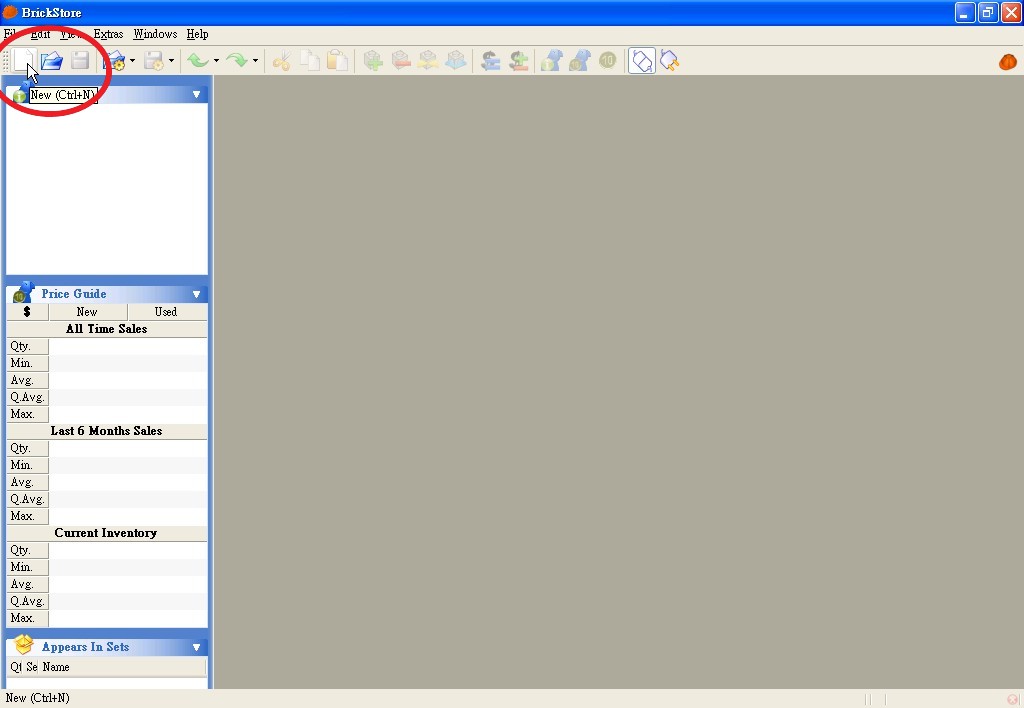1024x708 pixels.
Task: Click the Save floppy disk icon
Action: click(x=80, y=61)
